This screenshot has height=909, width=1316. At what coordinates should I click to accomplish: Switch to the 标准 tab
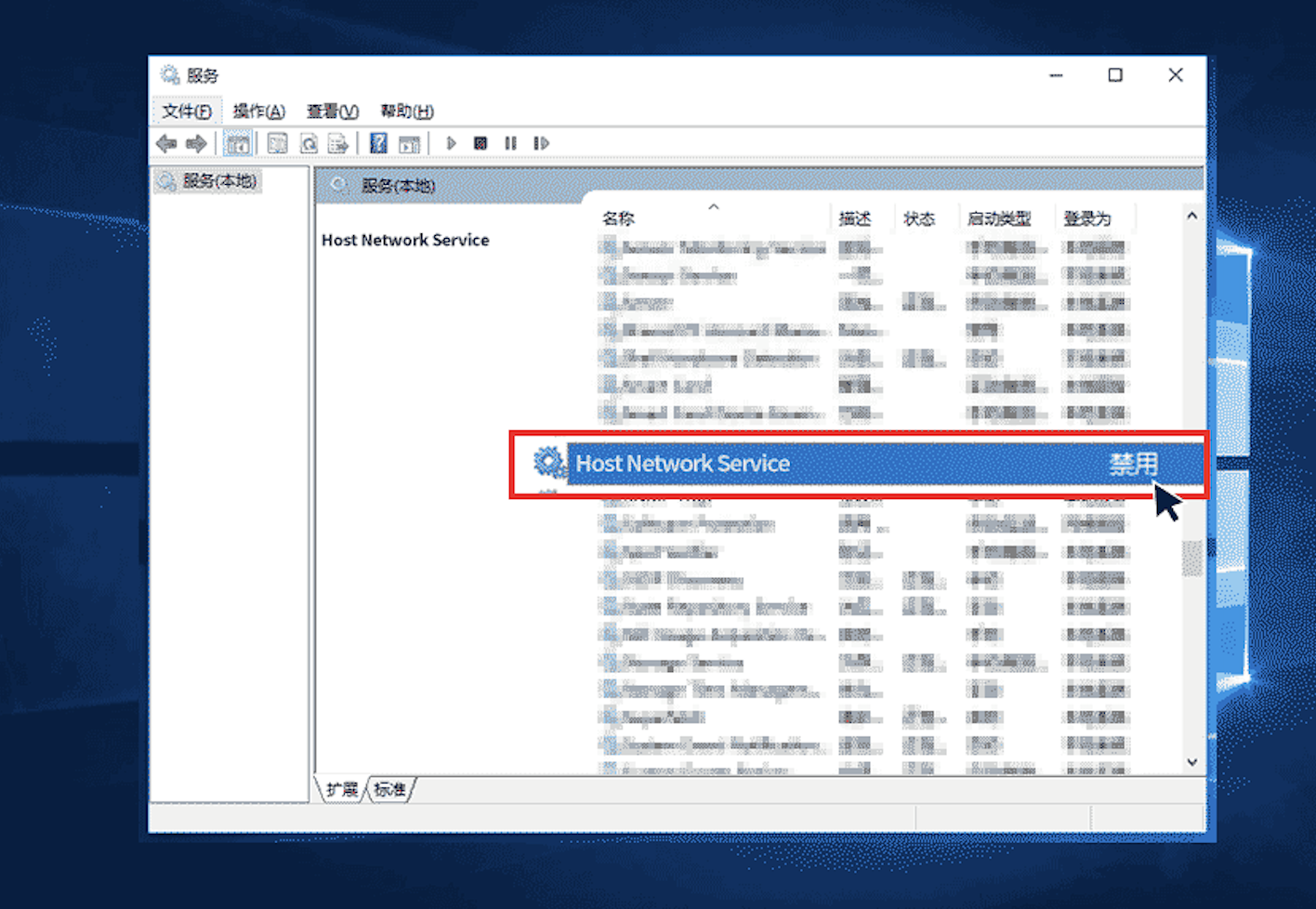[390, 790]
